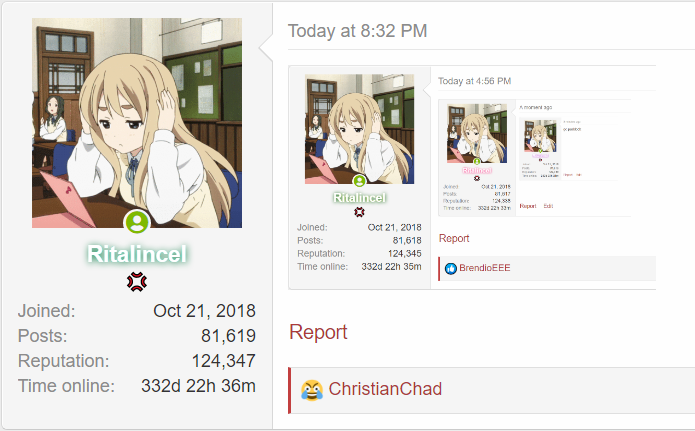Click the blue thumbs-up like icon
This screenshot has height=431, width=695.
450,269
